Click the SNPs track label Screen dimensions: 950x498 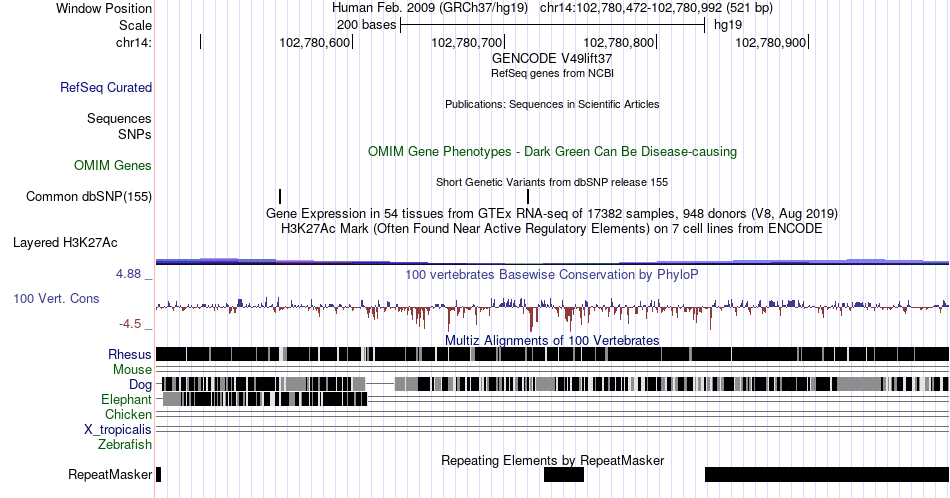click(135, 134)
